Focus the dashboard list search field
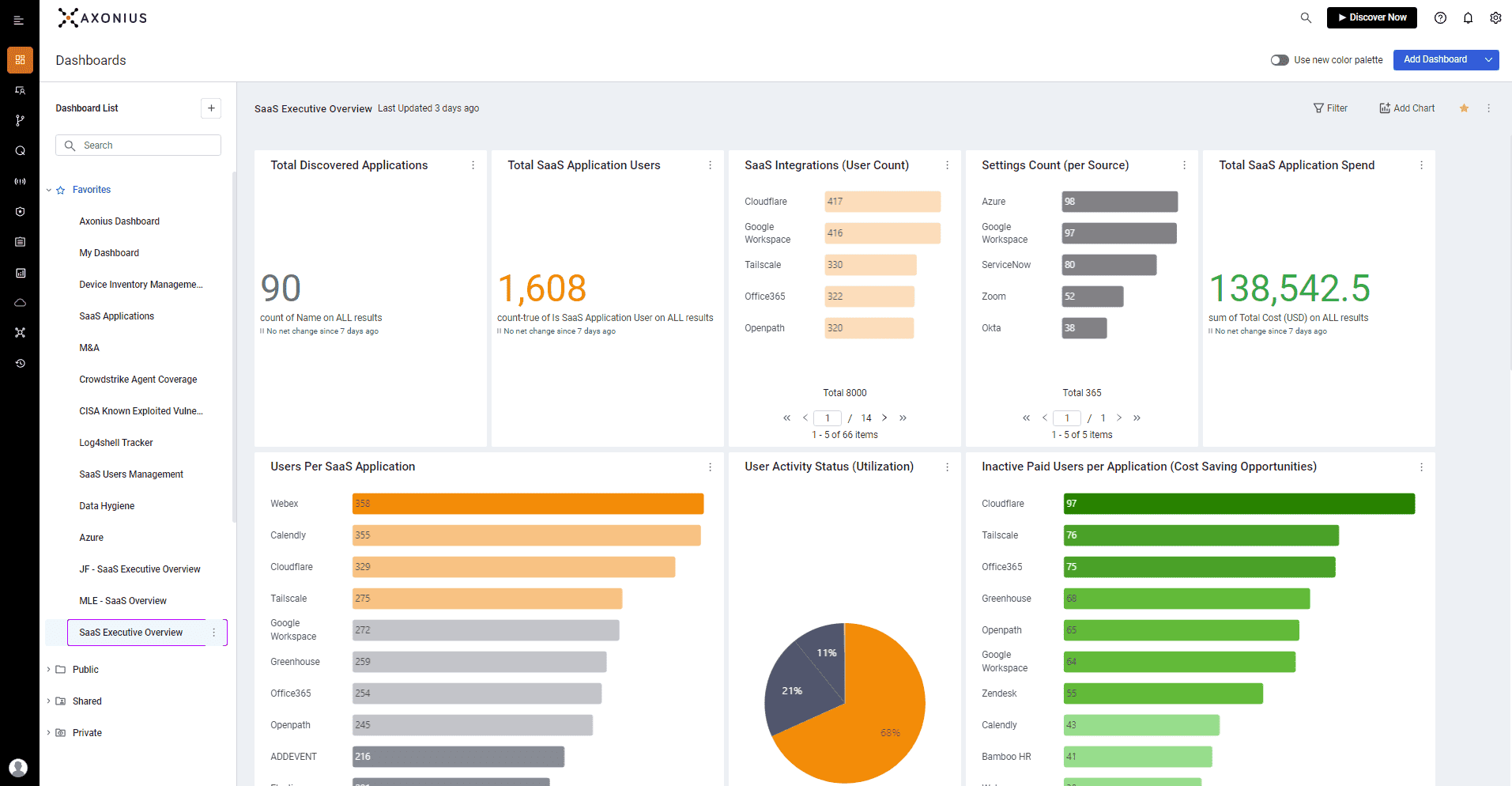Screen dimensions: 1512x786 pyautogui.click(x=138, y=145)
